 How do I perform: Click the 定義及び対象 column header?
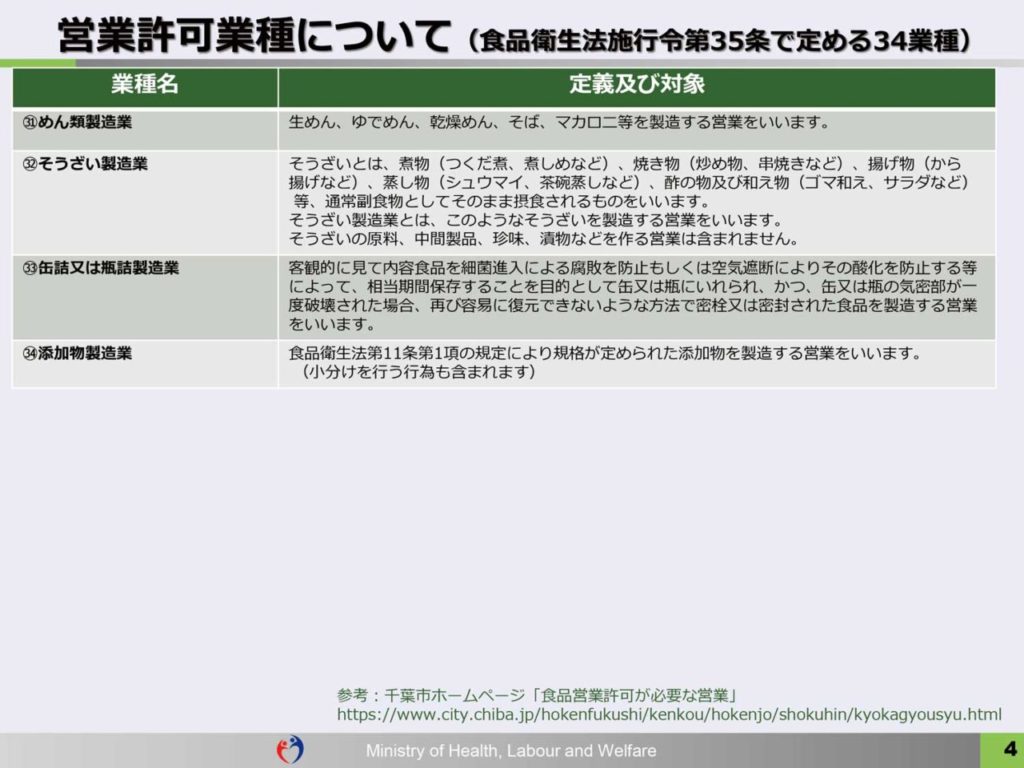tap(637, 88)
